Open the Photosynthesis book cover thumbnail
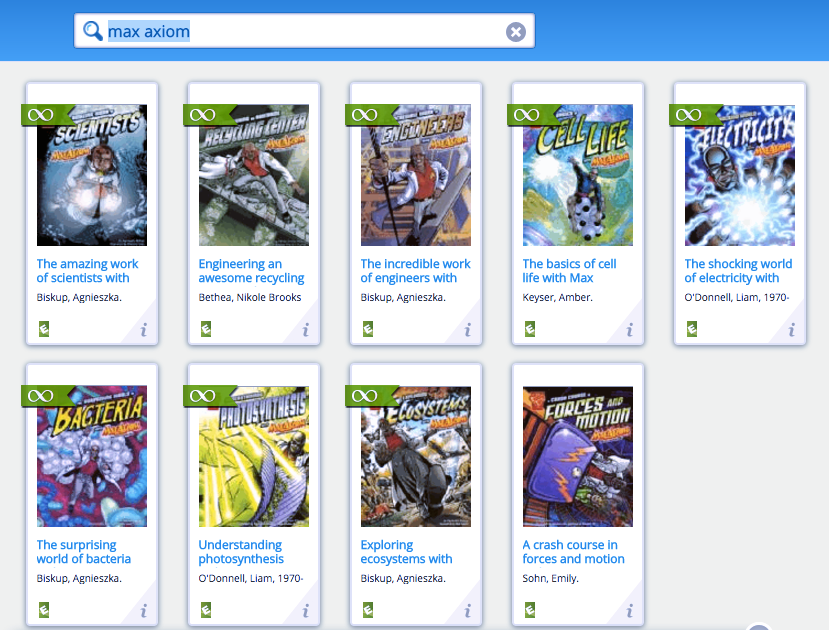 (x=254, y=456)
